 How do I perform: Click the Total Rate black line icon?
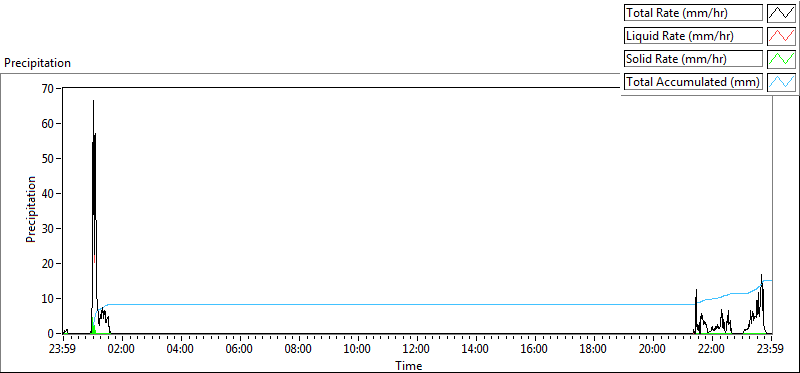coord(781,13)
